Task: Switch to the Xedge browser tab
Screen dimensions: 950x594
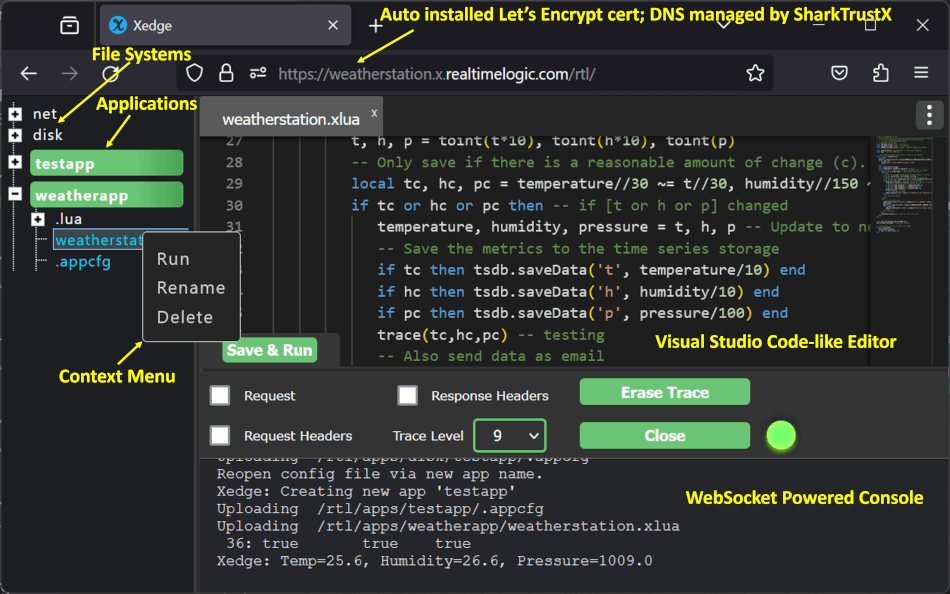Action: click(x=225, y=25)
